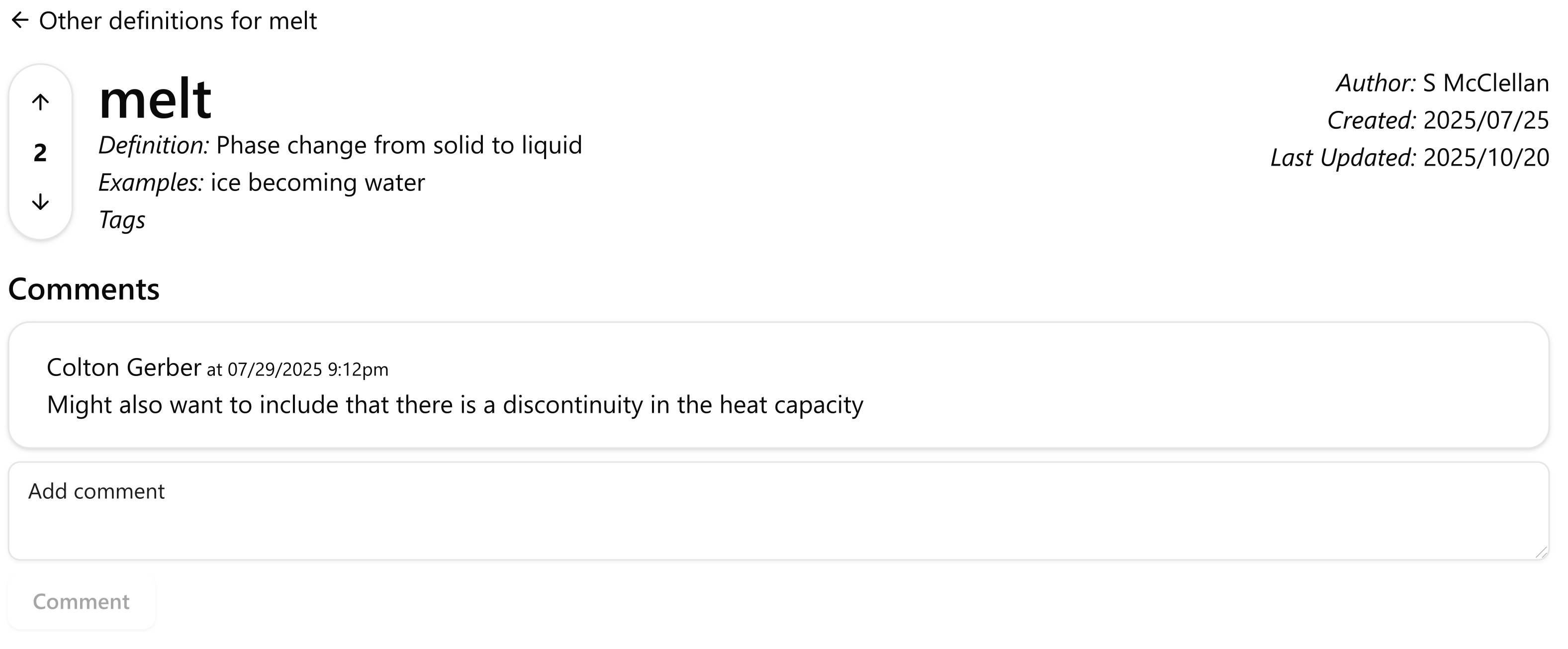Click the Created date 2025/07/25
Image resolution: width=1568 pixels, height=649 pixels.
tap(1485, 120)
